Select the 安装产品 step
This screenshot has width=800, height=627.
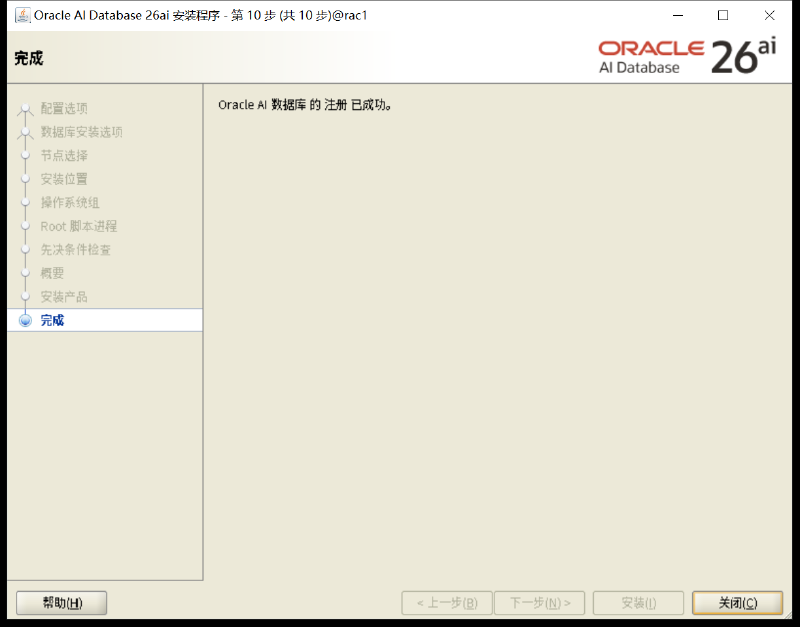(64, 296)
